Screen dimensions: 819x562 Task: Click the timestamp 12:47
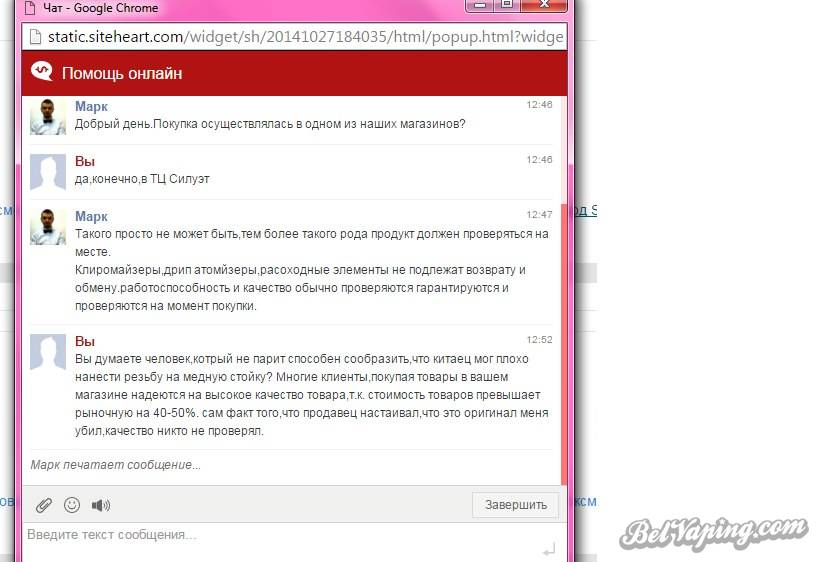[x=539, y=215]
